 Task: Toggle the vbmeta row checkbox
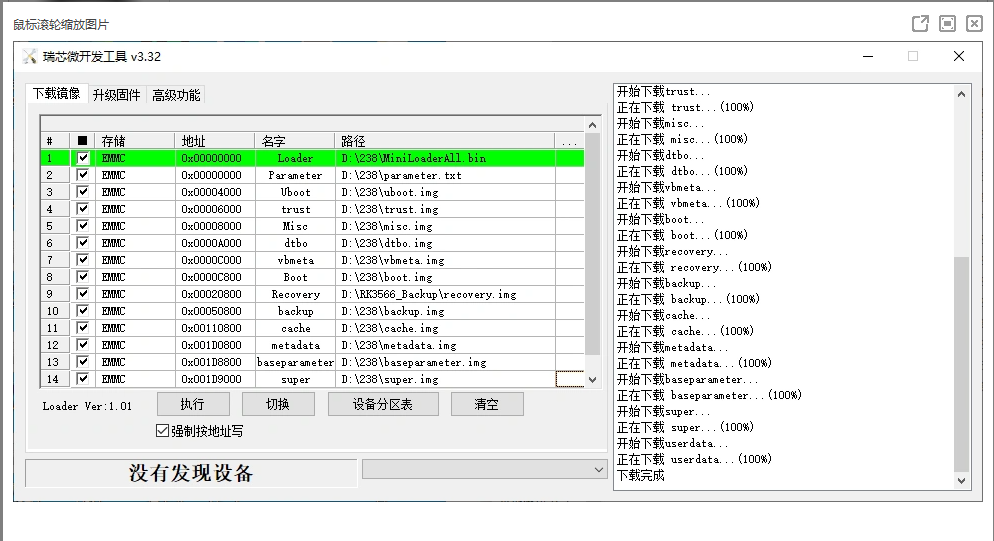83,259
